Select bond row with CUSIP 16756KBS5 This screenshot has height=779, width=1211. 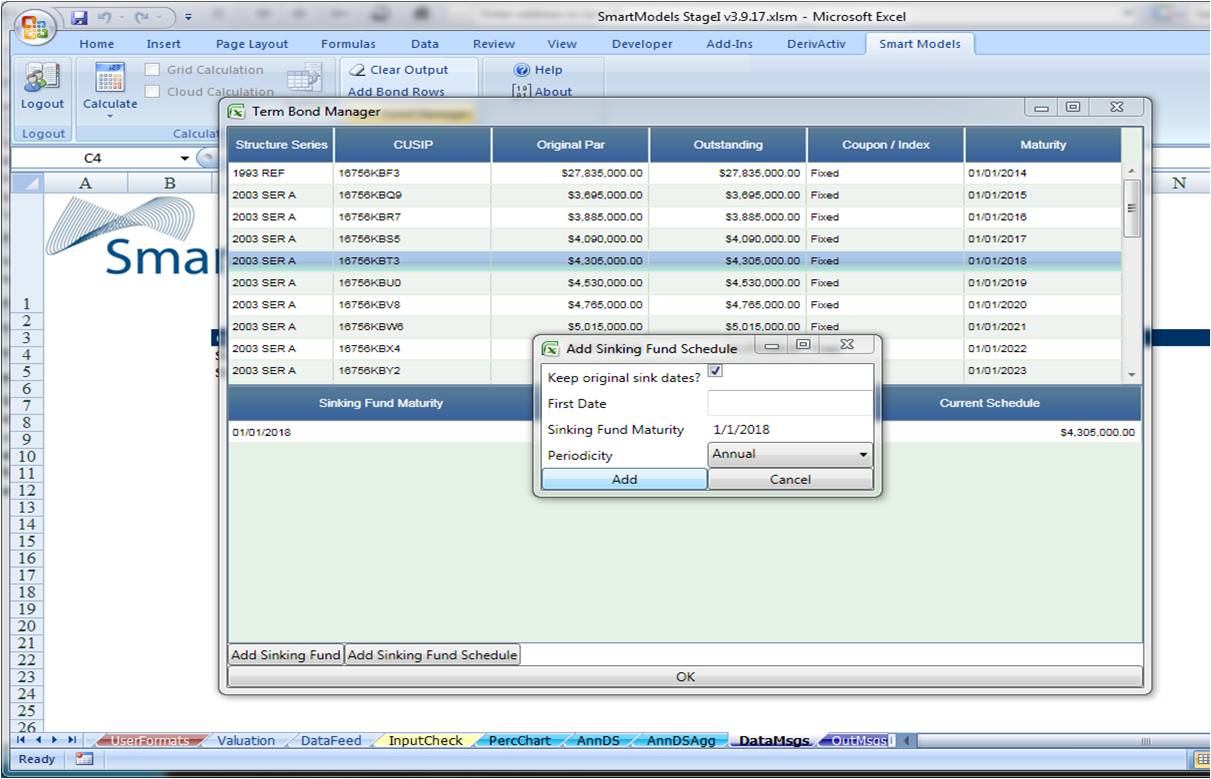pyautogui.click(x=675, y=239)
